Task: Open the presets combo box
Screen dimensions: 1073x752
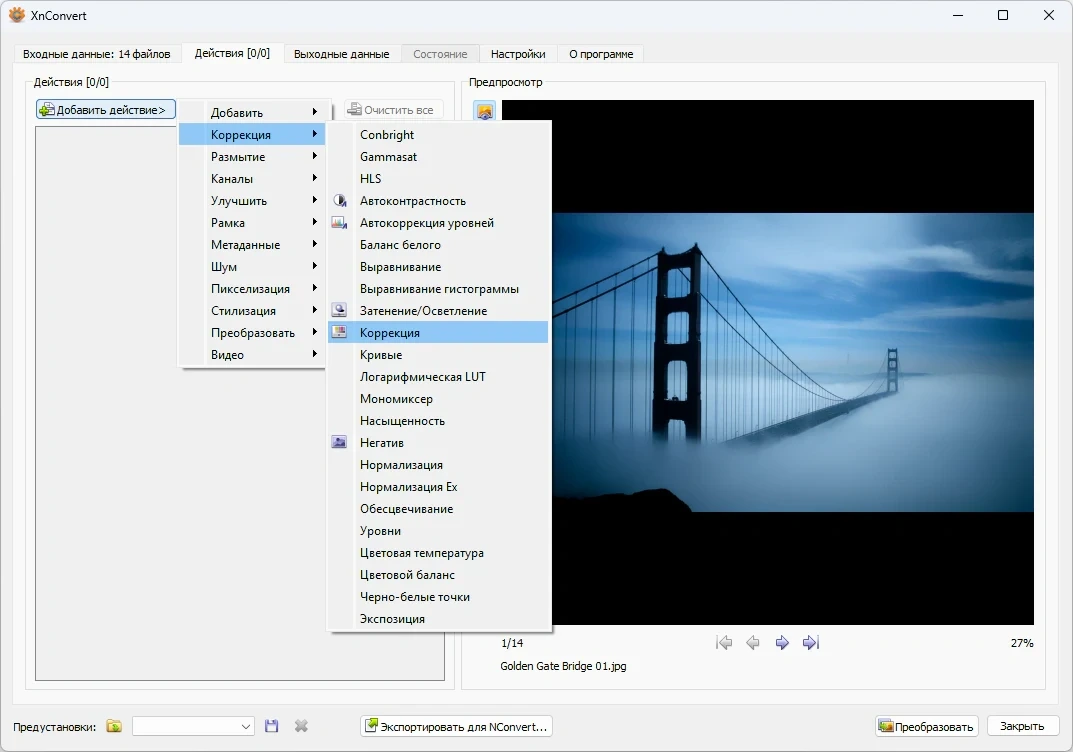Action: pyautogui.click(x=193, y=726)
